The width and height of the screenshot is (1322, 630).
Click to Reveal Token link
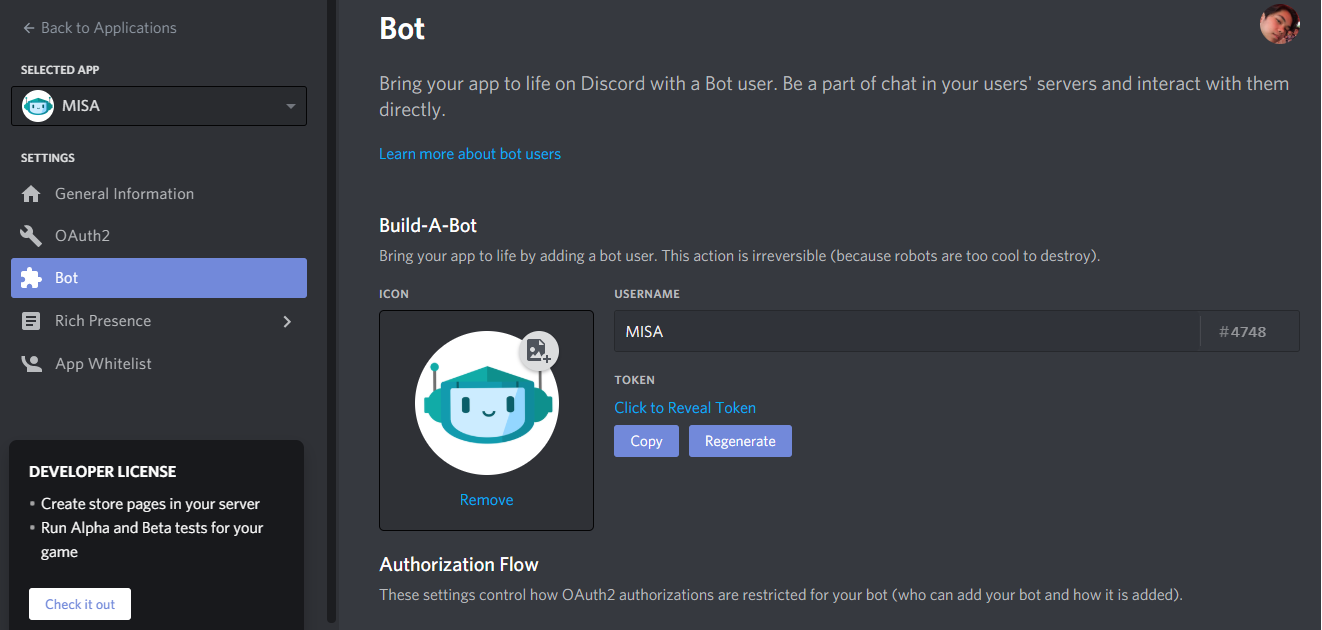(x=685, y=408)
